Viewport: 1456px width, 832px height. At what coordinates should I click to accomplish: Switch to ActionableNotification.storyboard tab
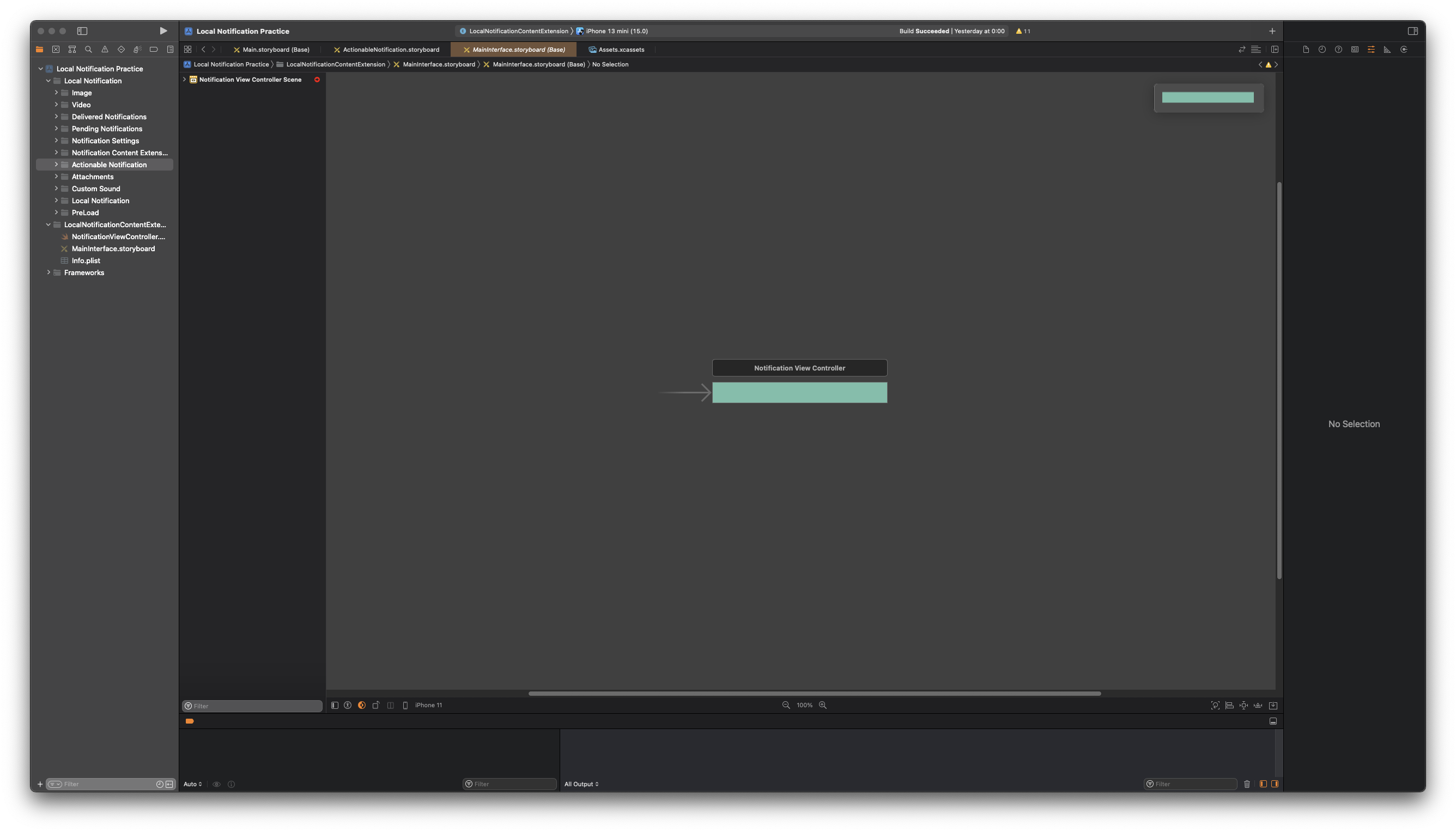[390, 50]
